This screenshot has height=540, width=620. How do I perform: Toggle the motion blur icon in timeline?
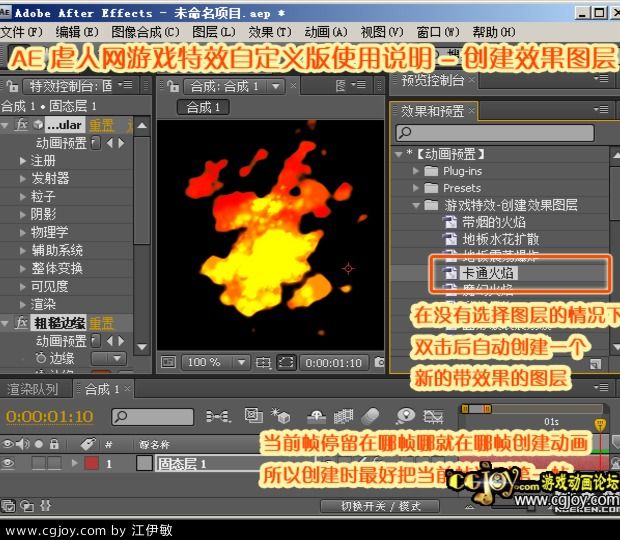[370, 416]
